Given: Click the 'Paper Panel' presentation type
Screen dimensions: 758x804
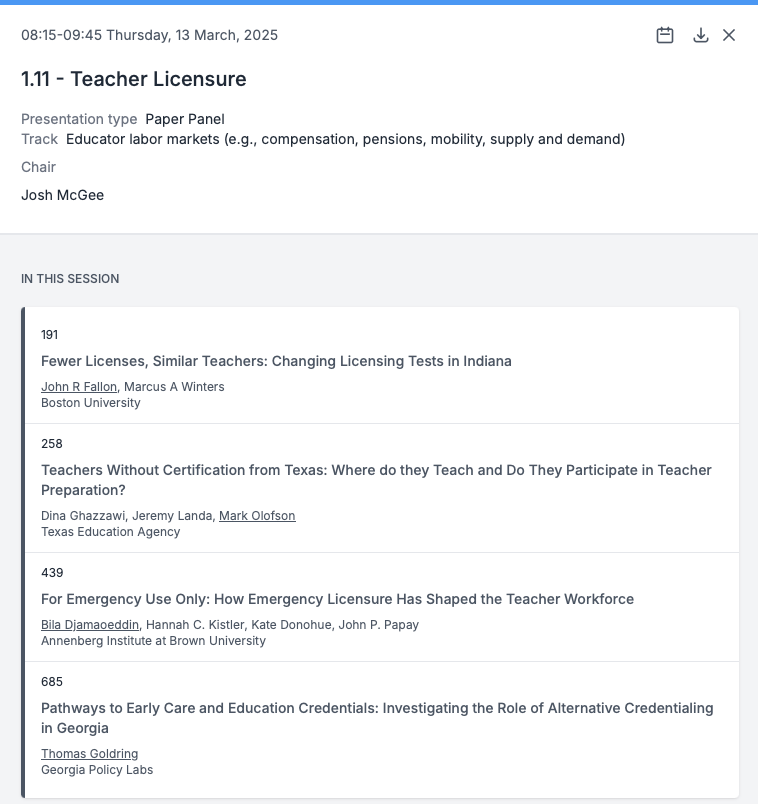Looking at the screenshot, I should [185, 119].
